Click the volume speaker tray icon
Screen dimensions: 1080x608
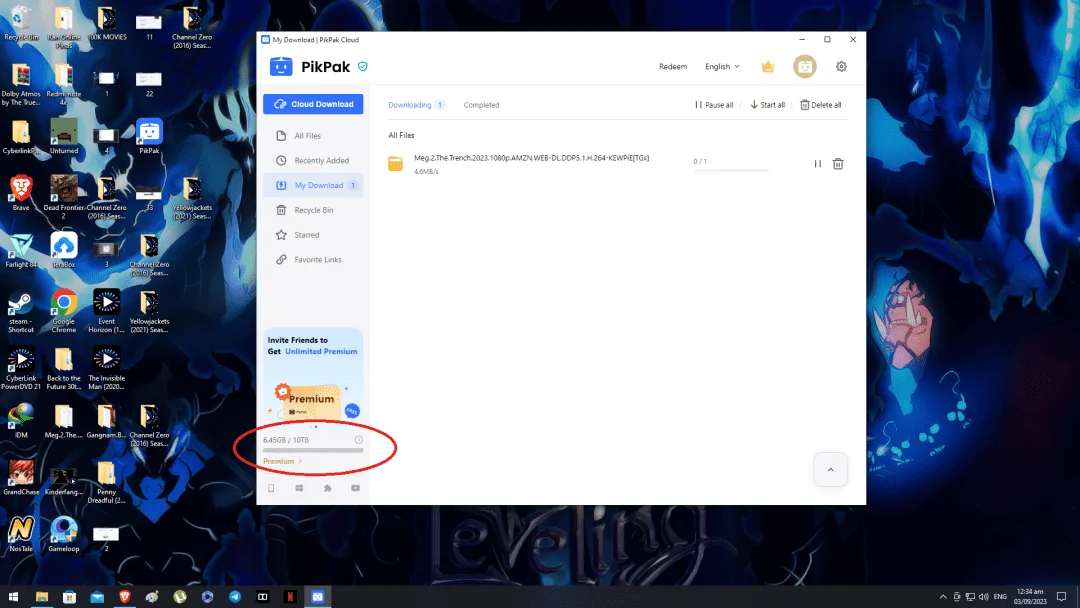[984, 597]
